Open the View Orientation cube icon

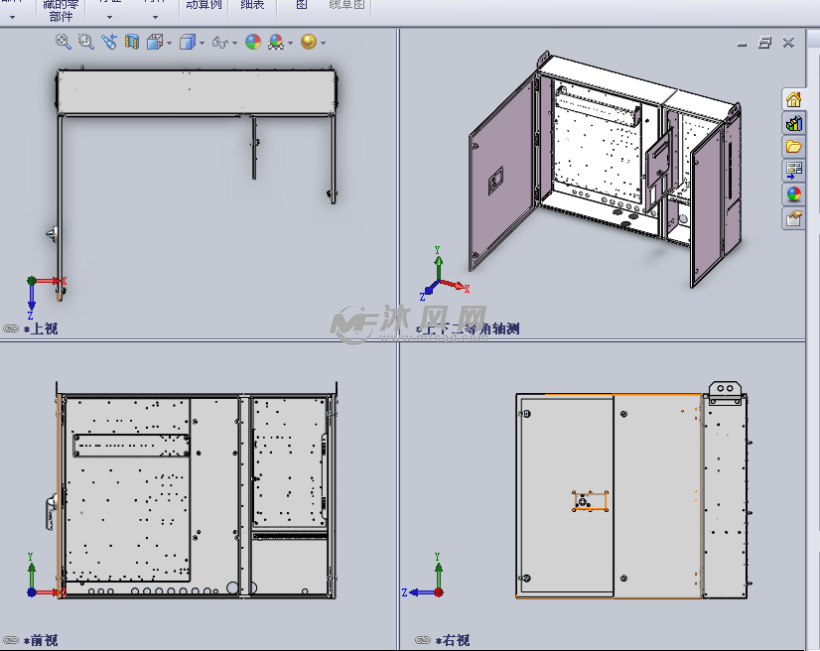pos(155,42)
